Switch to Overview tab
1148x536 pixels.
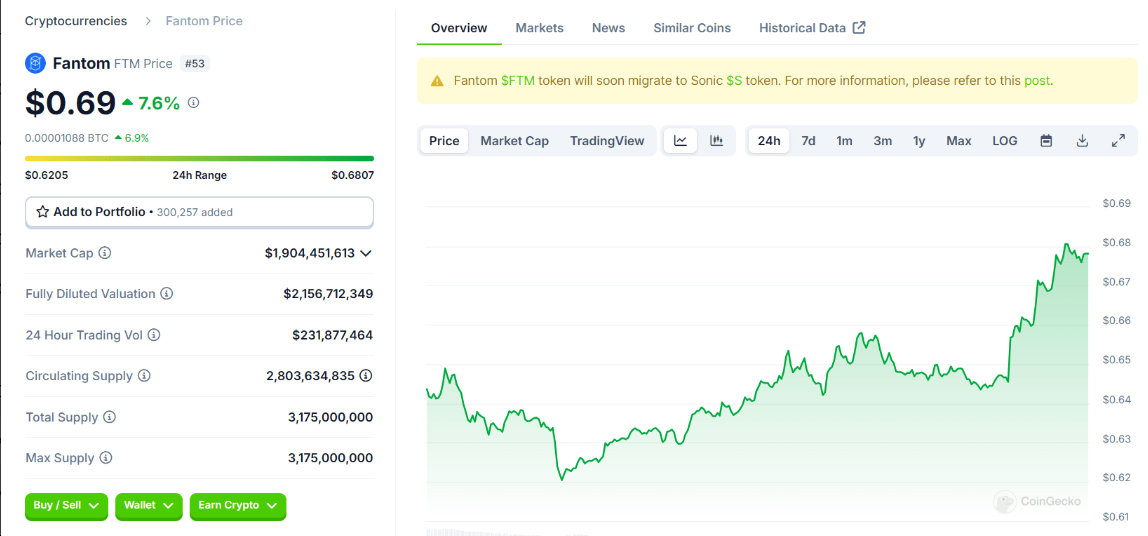coord(459,28)
